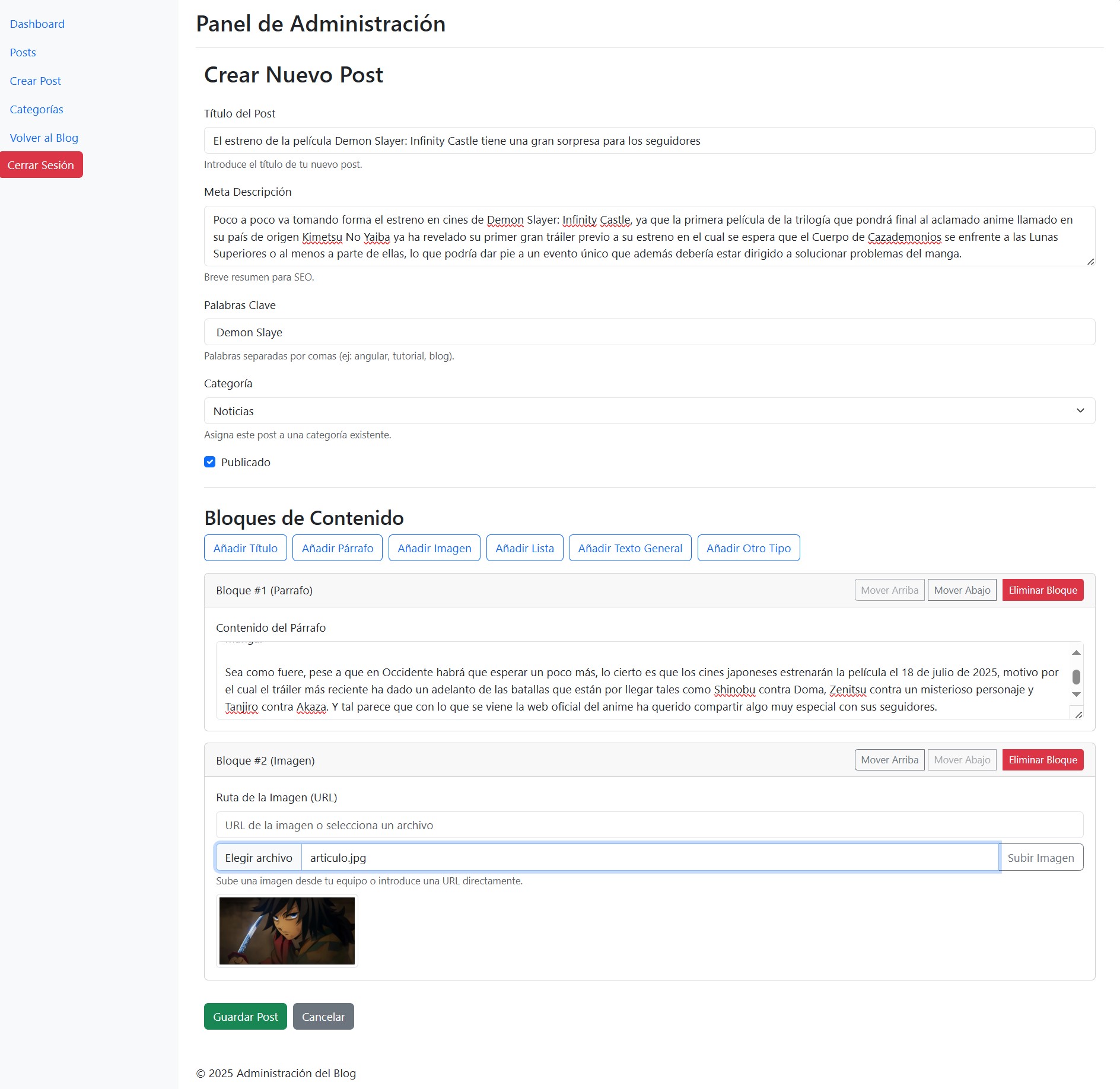This screenshot has width=1120, height=1089.
Task: Click the Publicado label text
Action: point(246,462)
